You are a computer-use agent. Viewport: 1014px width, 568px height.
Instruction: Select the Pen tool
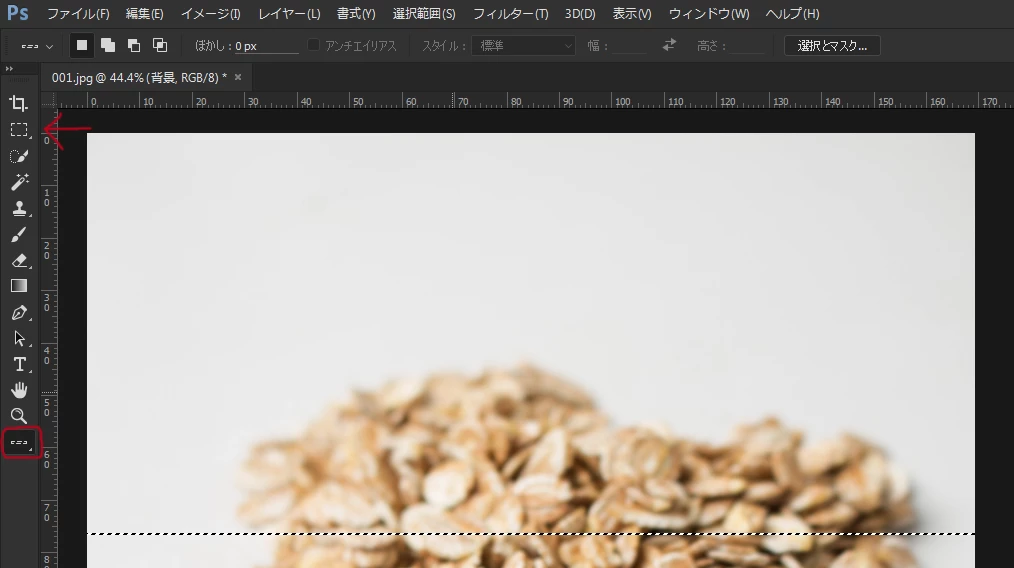coord(19,312)
